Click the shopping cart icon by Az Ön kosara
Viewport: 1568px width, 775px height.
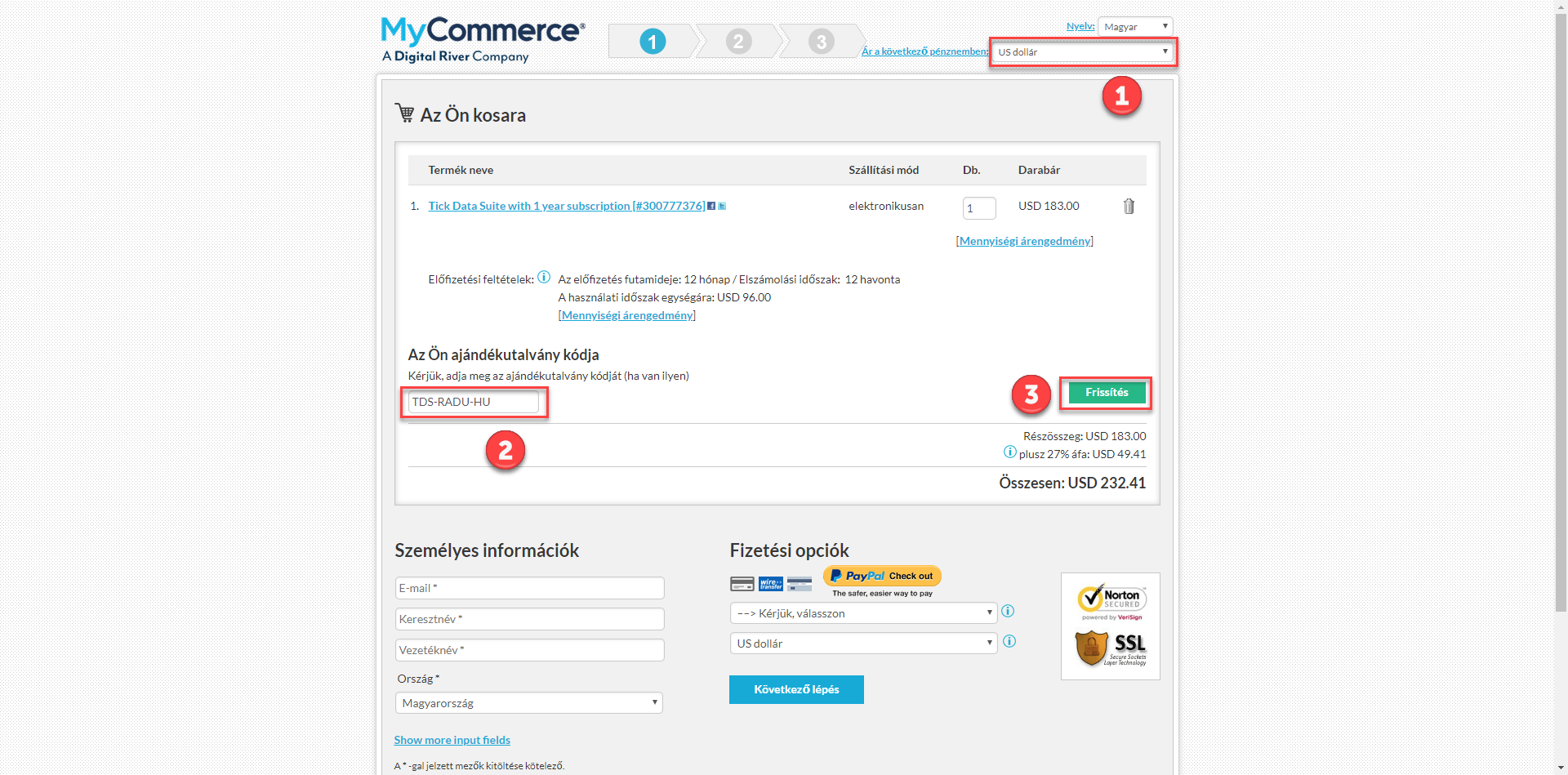(404, 113)
